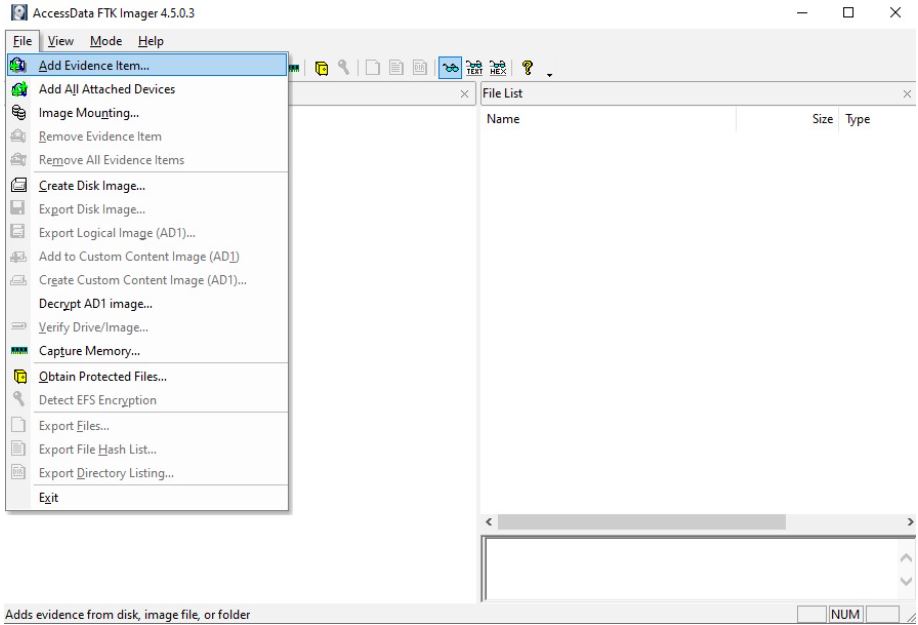This screenshot has height=625, width=918.
Task: Click the FTK Imager title bar app icon
Action: [x=19, y=12]
